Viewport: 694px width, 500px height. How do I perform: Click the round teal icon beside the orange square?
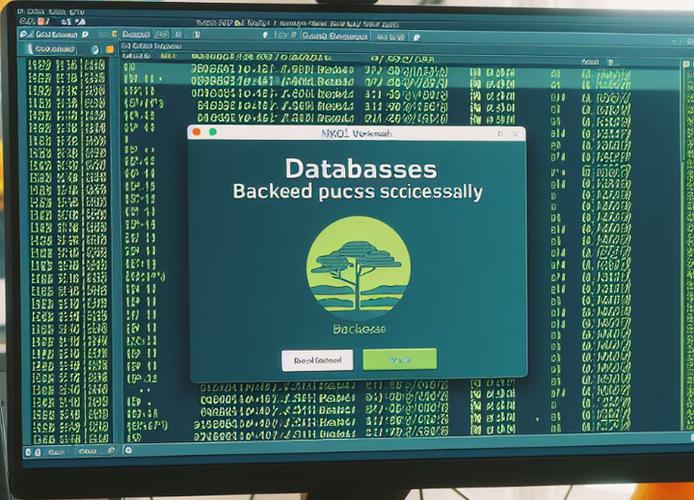pos(95,50)
